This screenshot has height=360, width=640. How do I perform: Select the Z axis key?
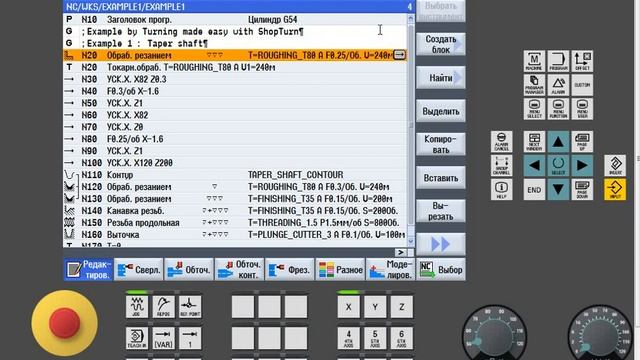(x=402, y=307)
